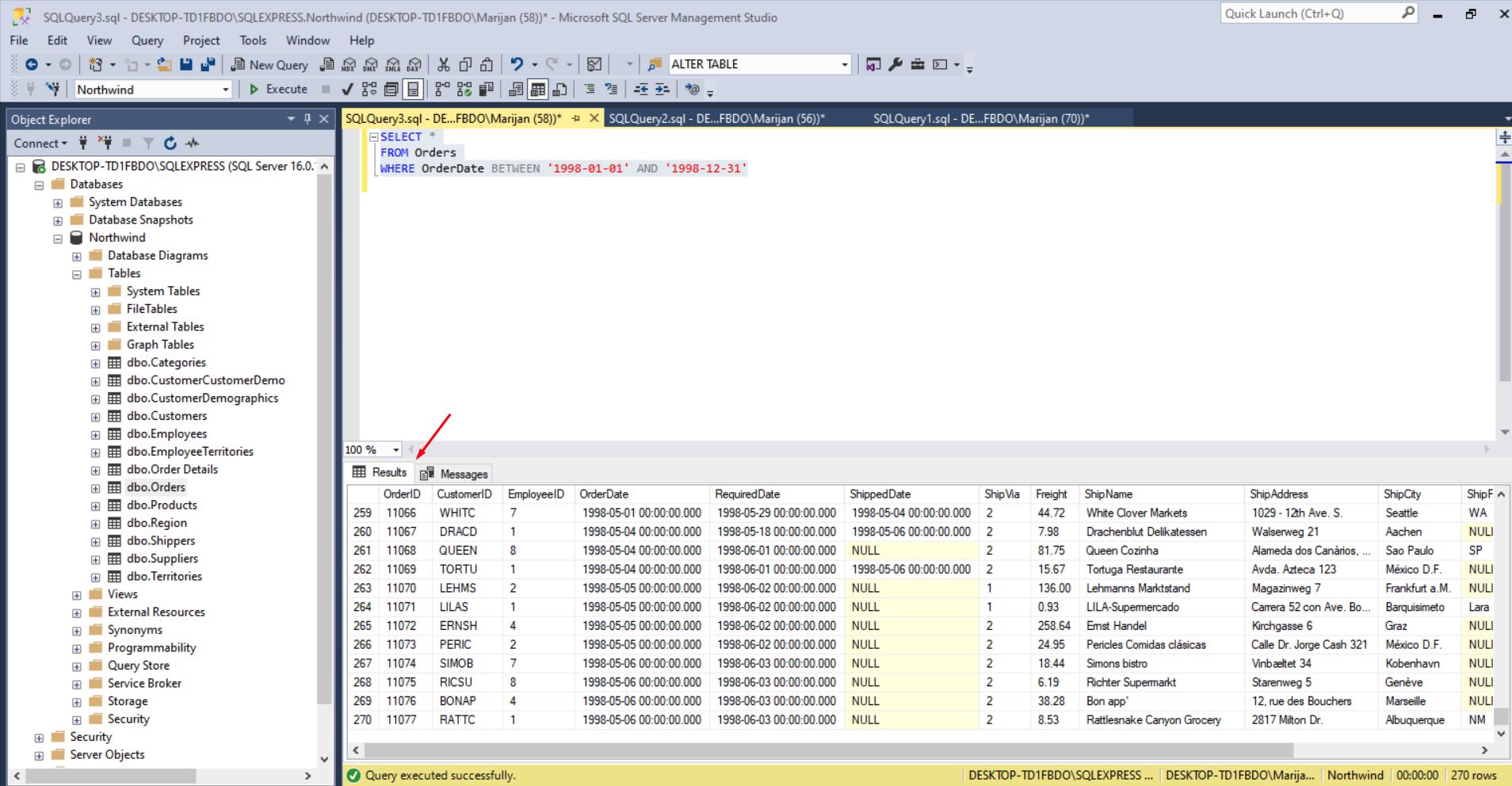Click the Connect Object Explorer plug icon

[82, 143]
